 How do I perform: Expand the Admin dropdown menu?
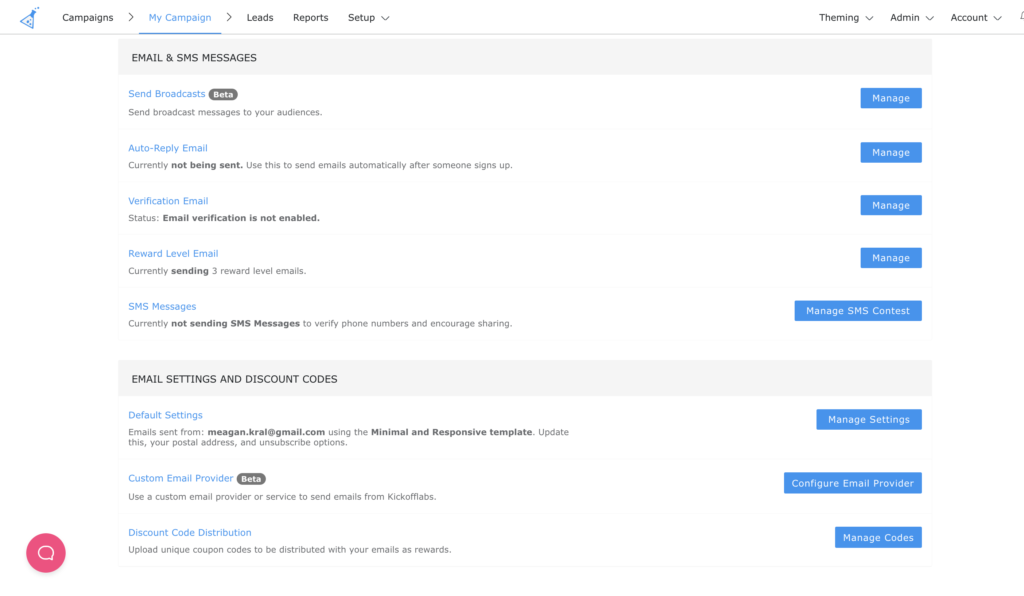pos(912,18)
